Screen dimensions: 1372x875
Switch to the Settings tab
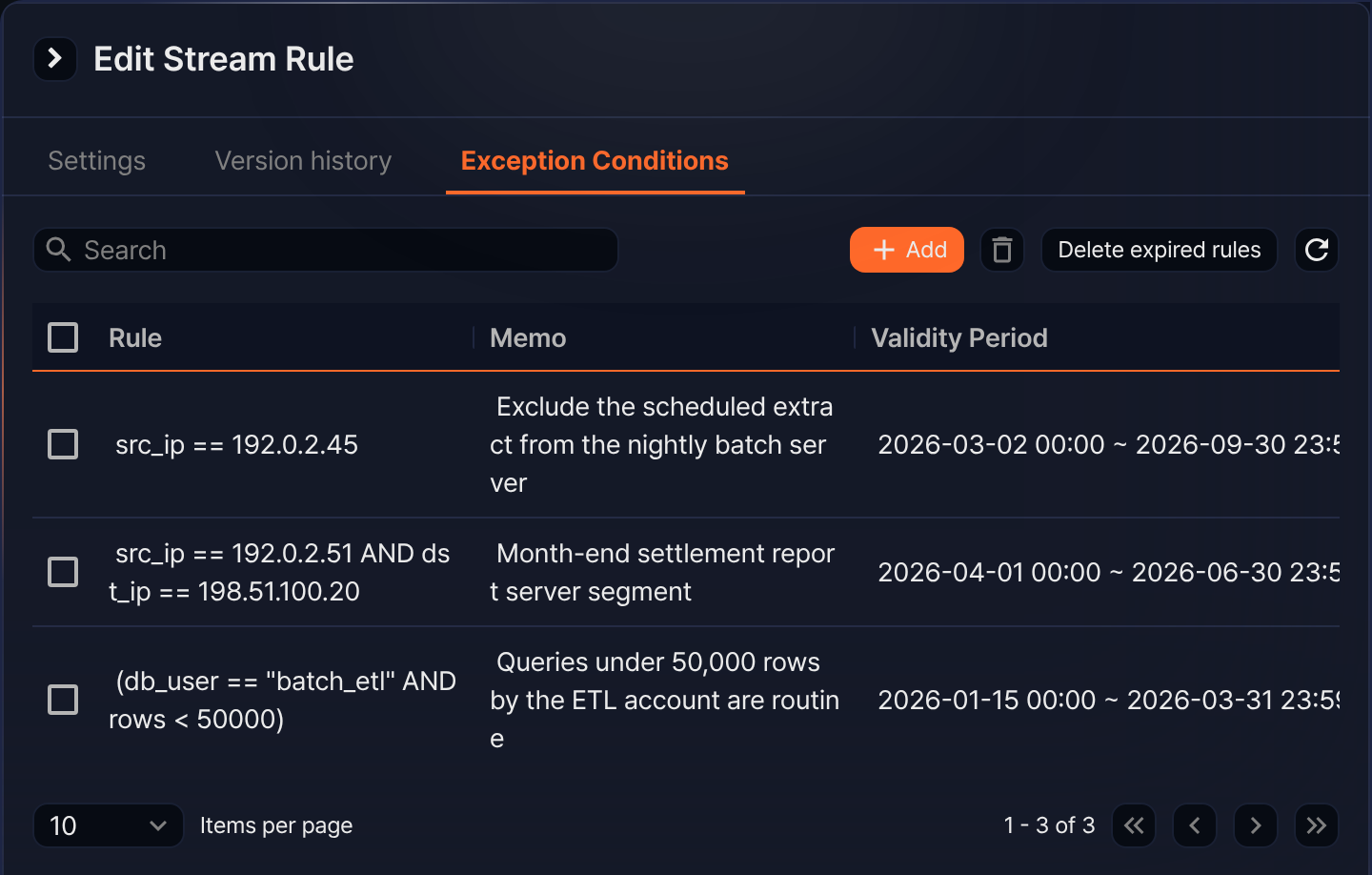(x=97, y=161)
